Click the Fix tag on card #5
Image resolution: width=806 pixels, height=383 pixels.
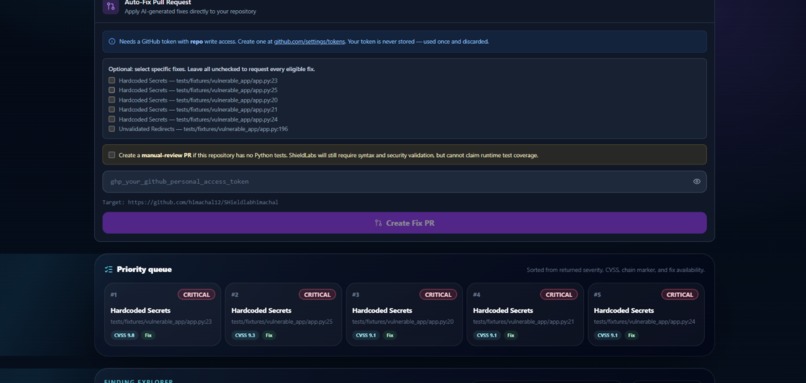pos(631,335)
